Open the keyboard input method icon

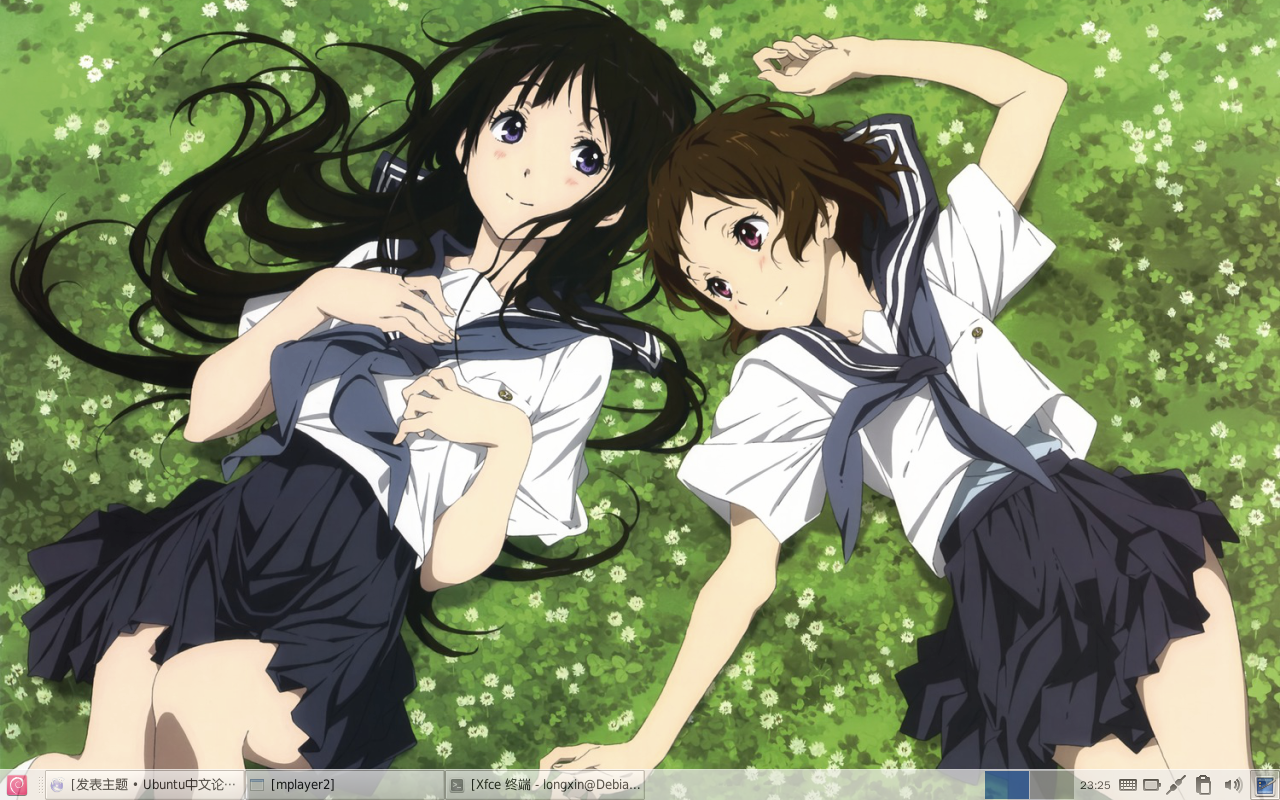[x=1127, y=785]
